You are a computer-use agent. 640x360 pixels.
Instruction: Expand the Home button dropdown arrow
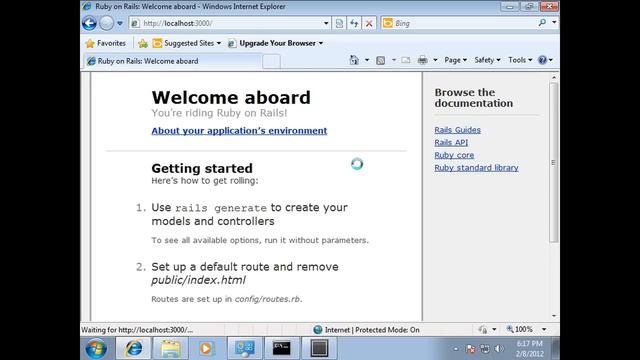(367, 60)
